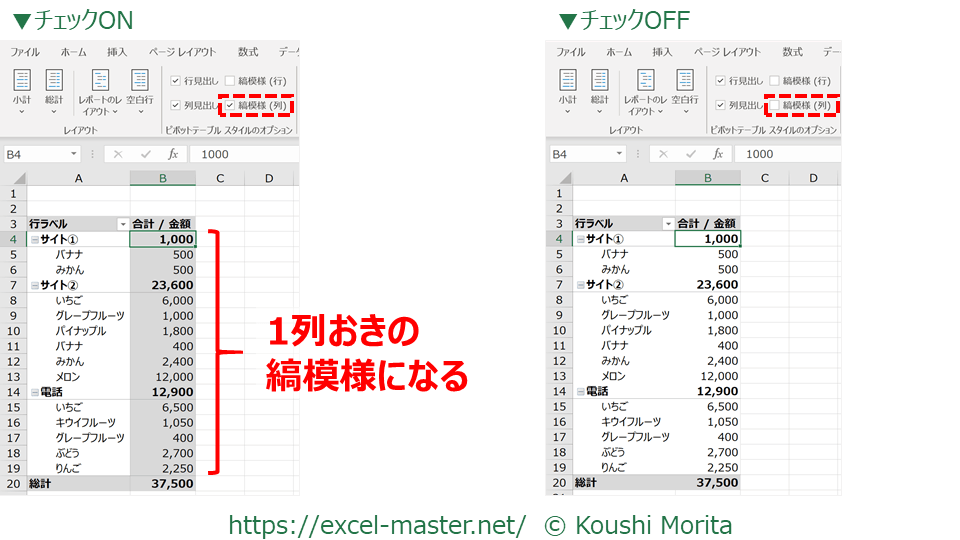Expand the Name Box dropdown in チェックOFF panel
Image resolution: width=960 pixels, height=540 pixels.
coord(619,154)
